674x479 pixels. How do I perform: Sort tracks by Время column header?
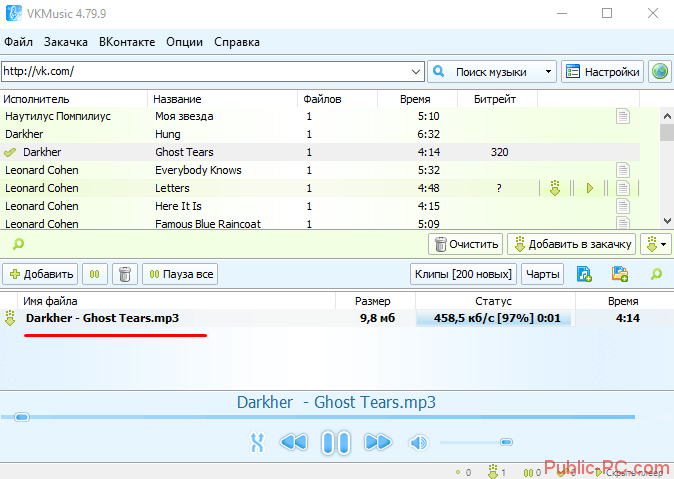[417, 99]
